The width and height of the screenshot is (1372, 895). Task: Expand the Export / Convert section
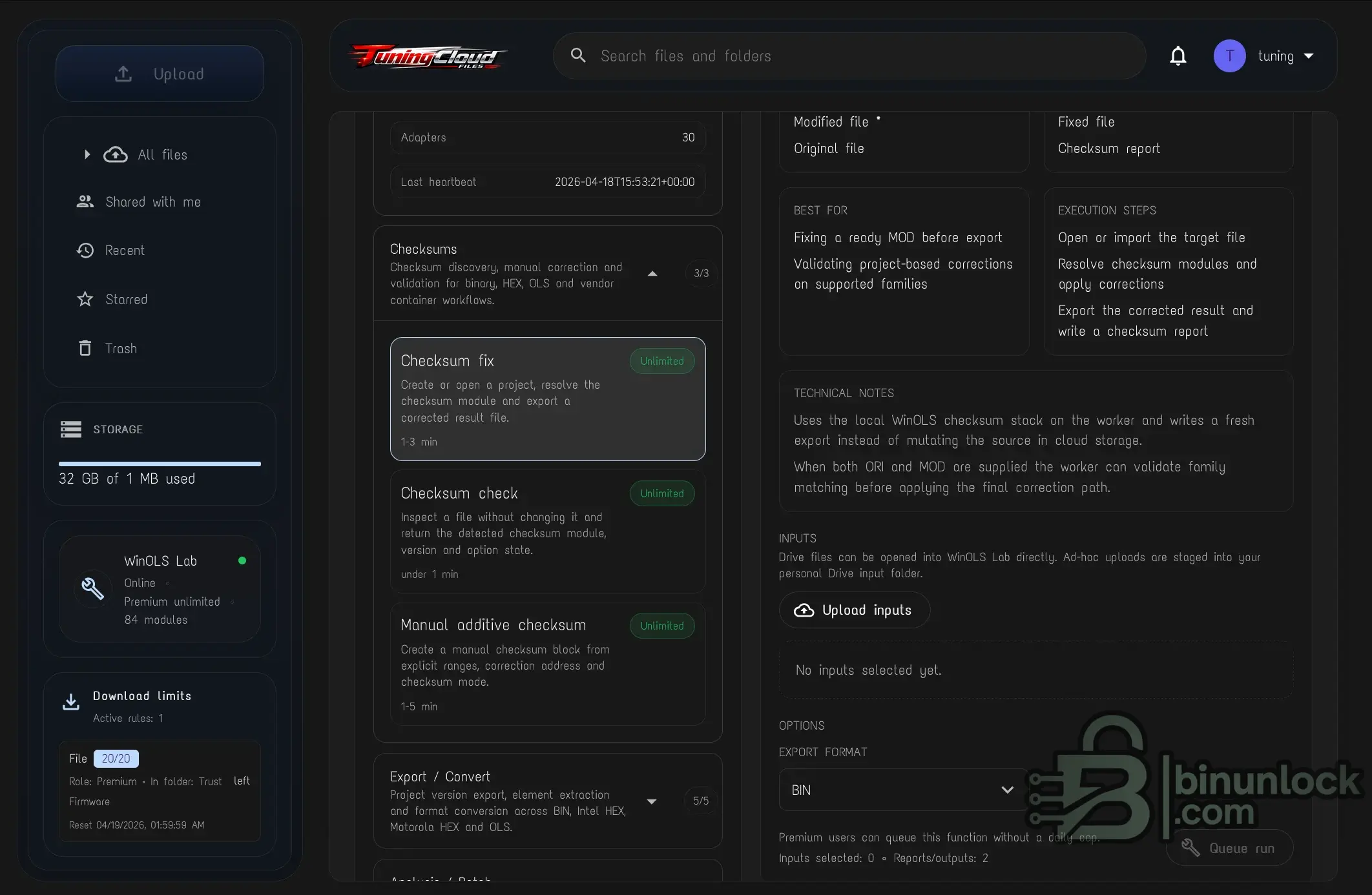coord(652,801)
